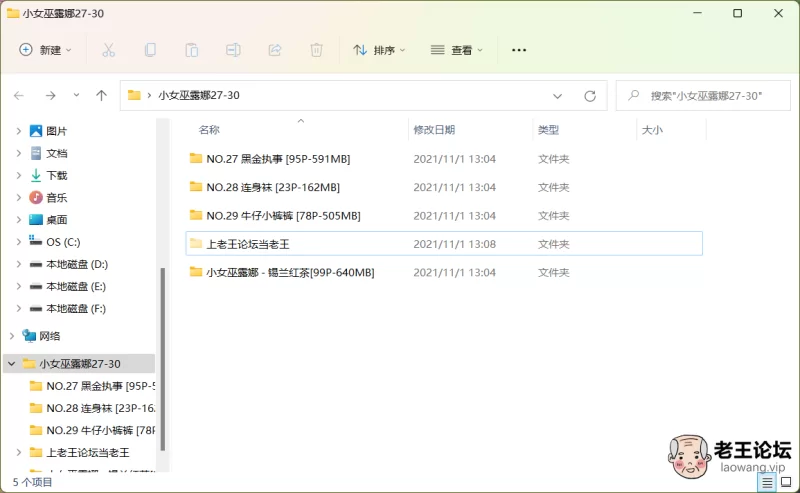Image resolution: width=800 pixels, height=493 pixels.
Task: Open Music (音乐) in sidebar
Action: pyautogui.click(x=48, y=198)
